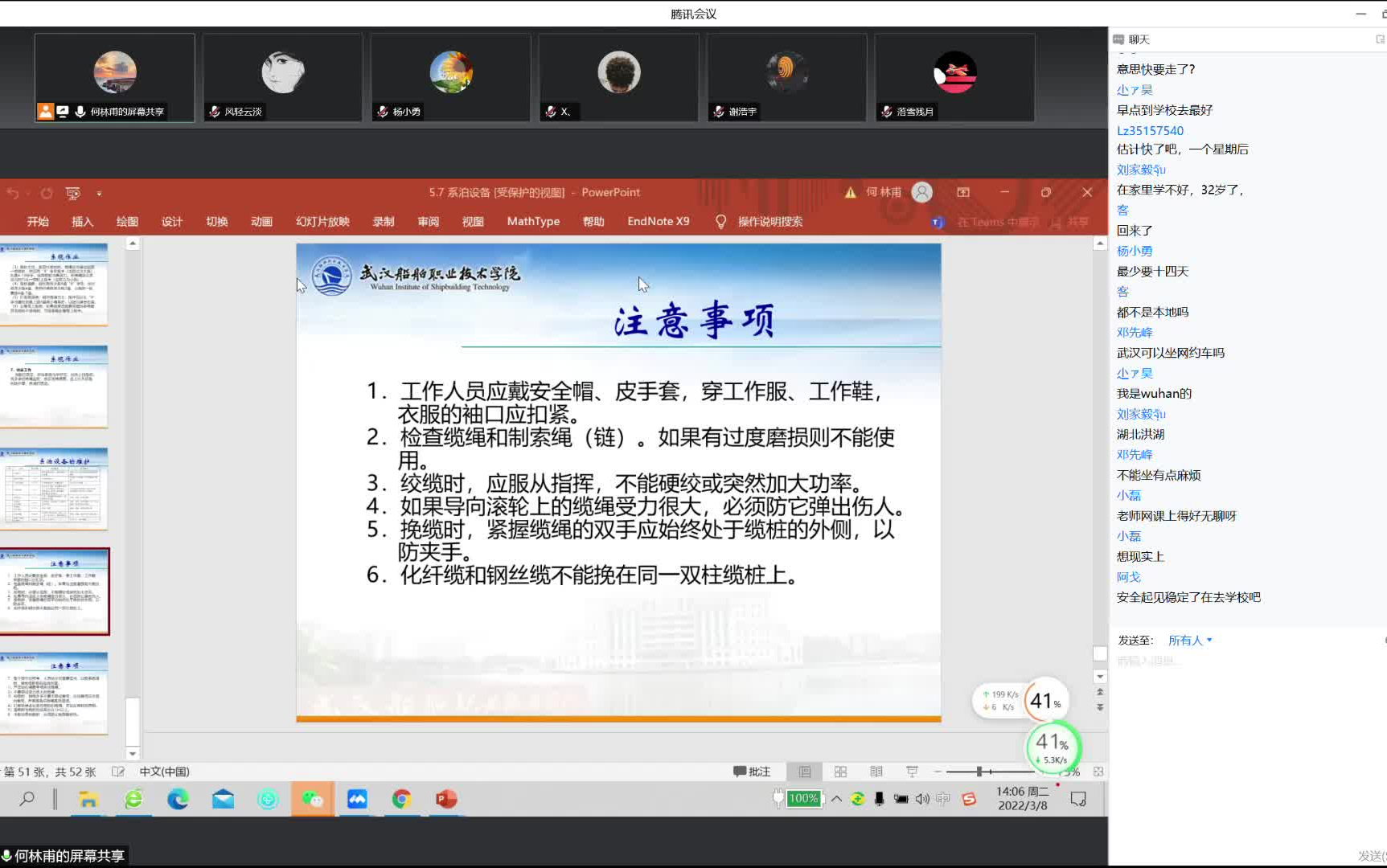Screen dimensions: 1387x868
Task: Toggle the 批注 comments pane
Action: point(752,772)
